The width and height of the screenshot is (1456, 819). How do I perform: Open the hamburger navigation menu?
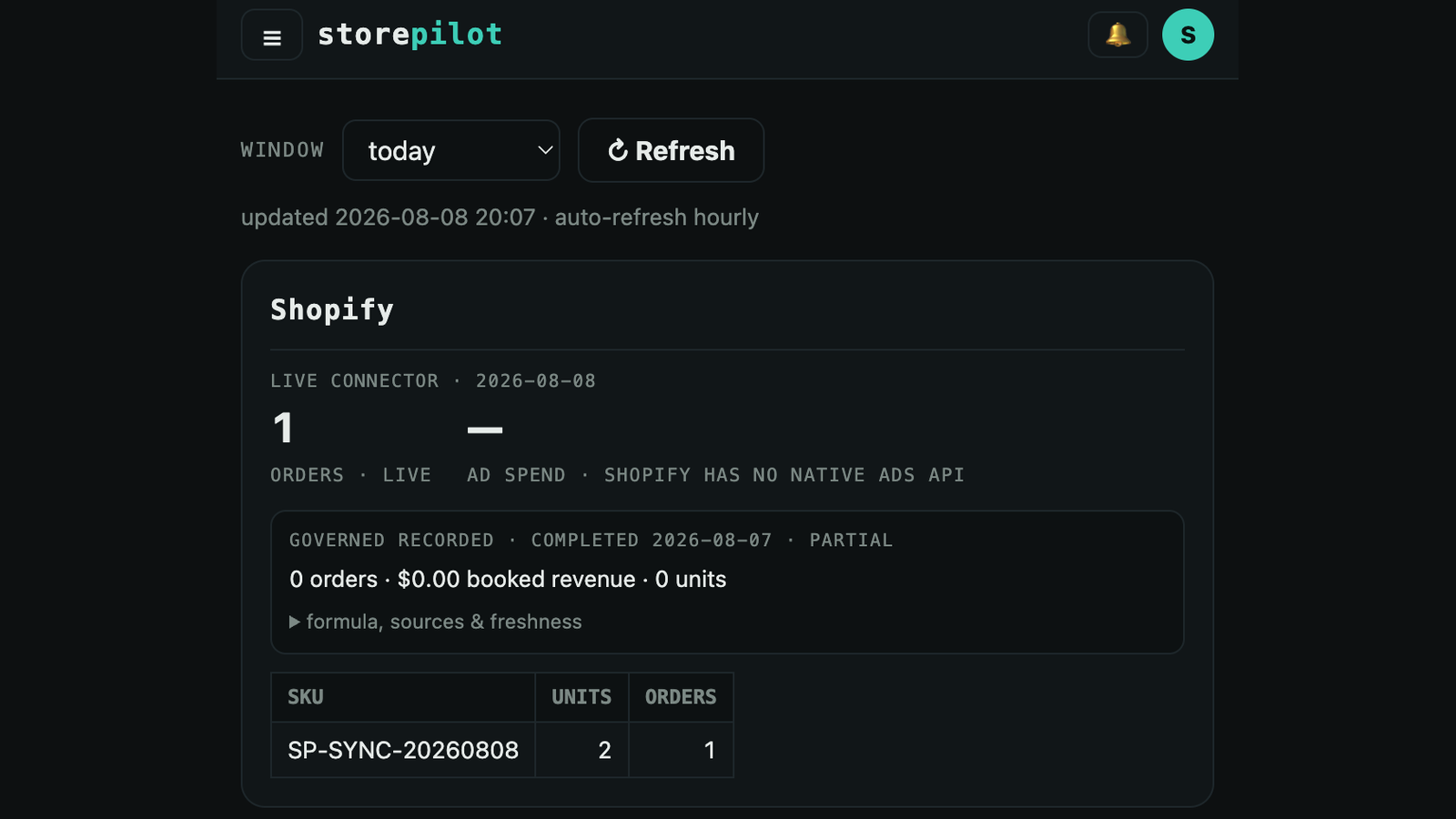point(271,35)
